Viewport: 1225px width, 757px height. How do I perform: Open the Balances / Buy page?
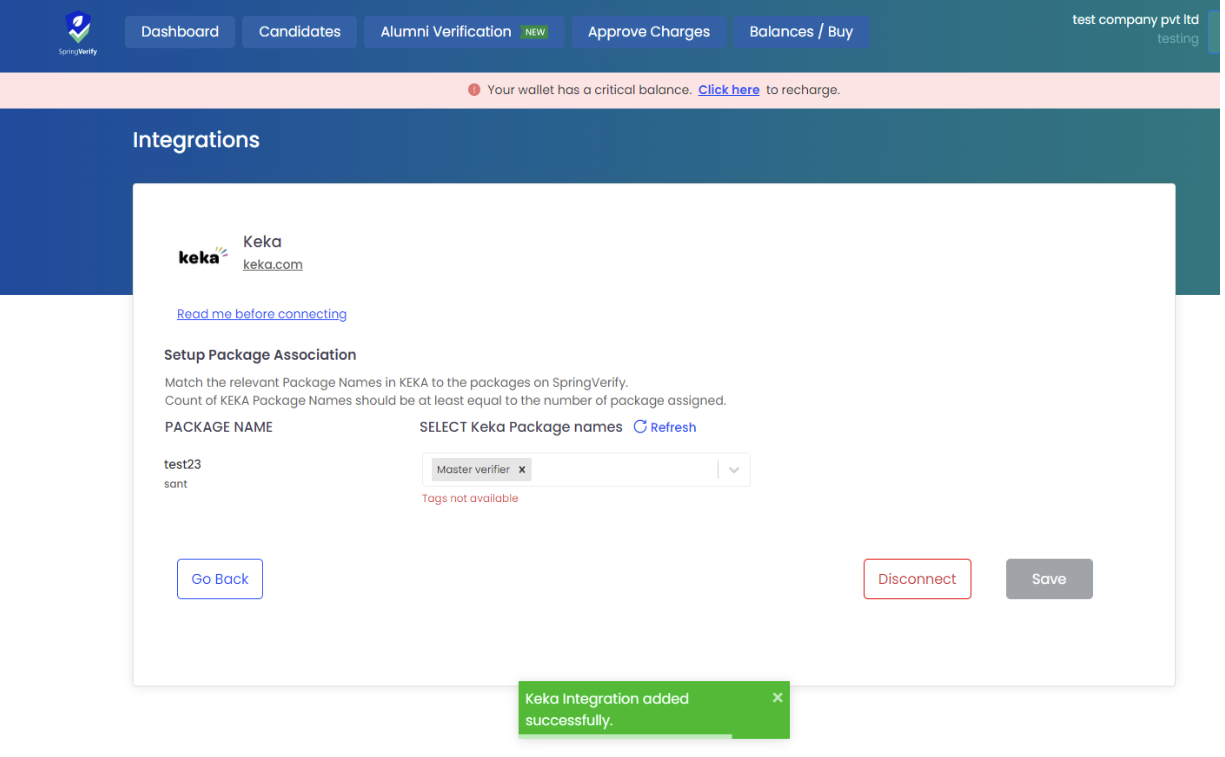[x=800, y=32]
